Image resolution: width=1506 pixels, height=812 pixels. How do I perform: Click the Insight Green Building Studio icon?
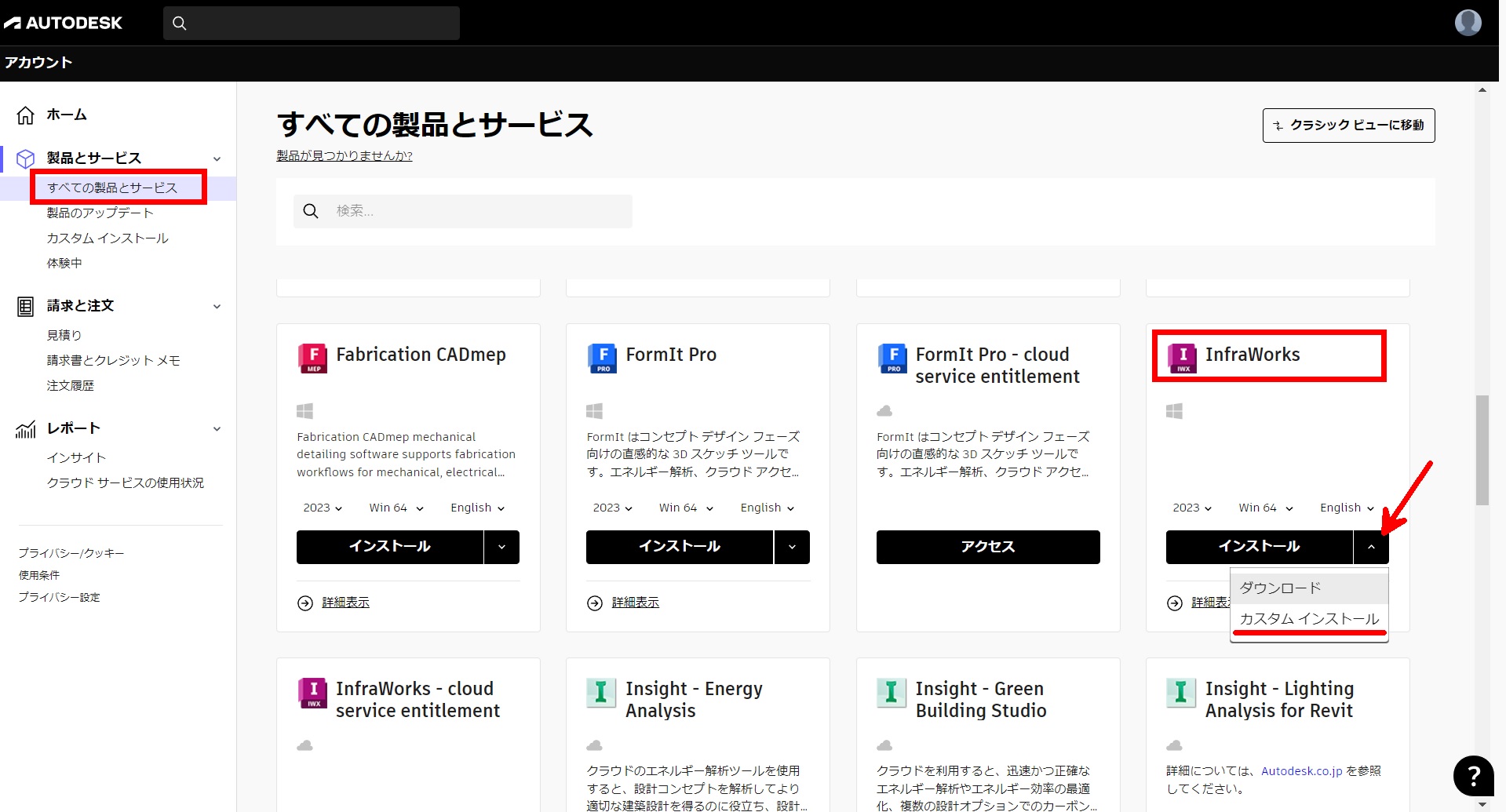(x=892, y=693)
